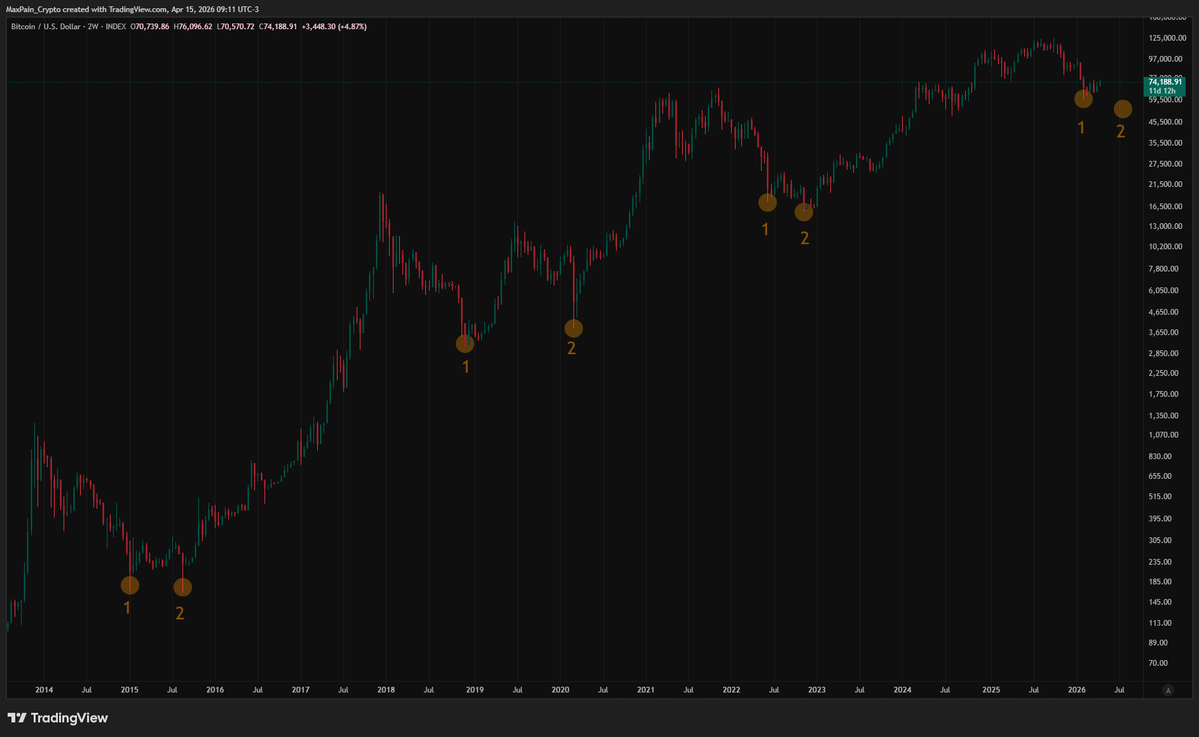Click the open value O70,739.86

click(150, 27)
